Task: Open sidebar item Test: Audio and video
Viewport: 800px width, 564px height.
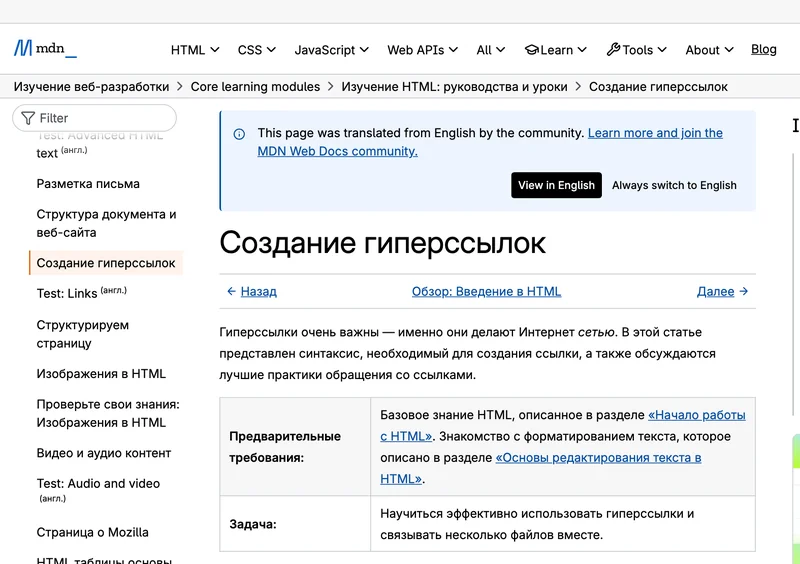Action: click(98, 490)
